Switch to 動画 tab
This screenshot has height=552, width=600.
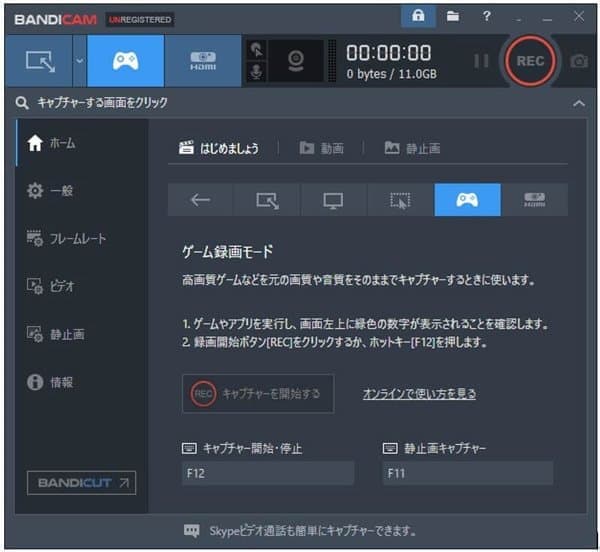(x=321, y=148)
